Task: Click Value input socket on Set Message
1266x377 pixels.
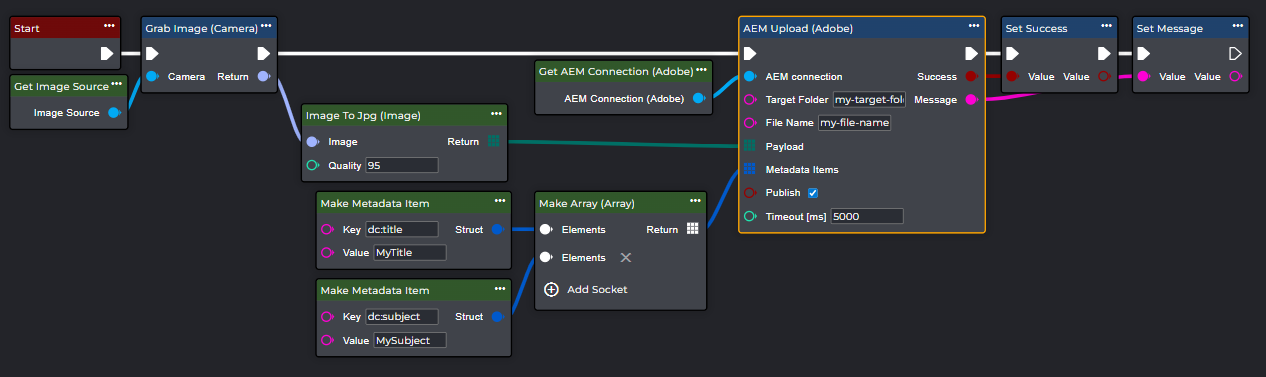Action: (1144, 76)
